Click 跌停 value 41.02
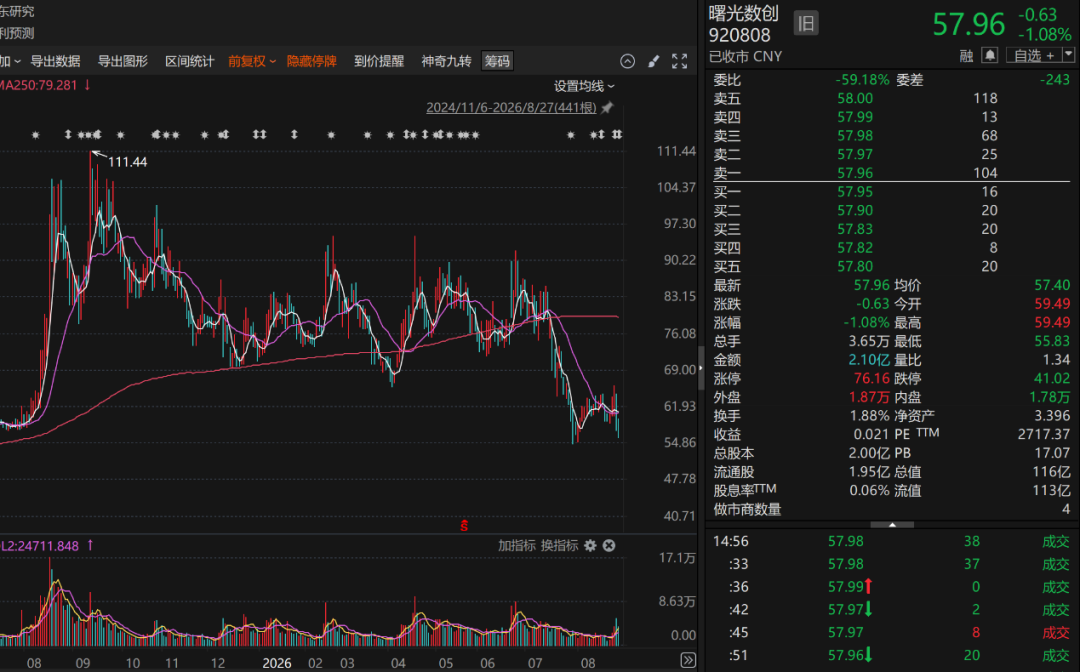This screenshot has height=672, width=1080. click(x=1052, y=378)
